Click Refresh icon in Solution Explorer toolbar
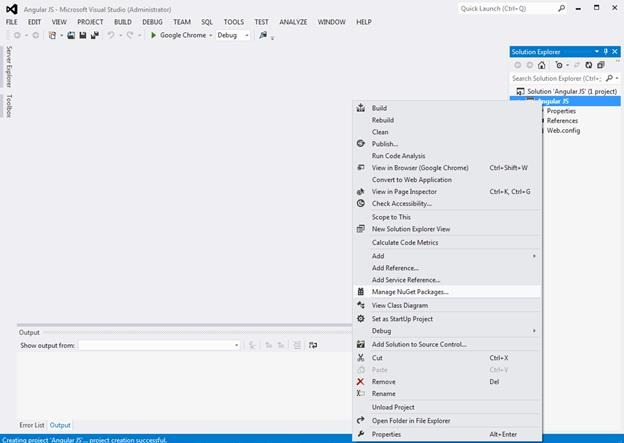The height and width of the screenshot is (443, 624). tap(589, 65)
